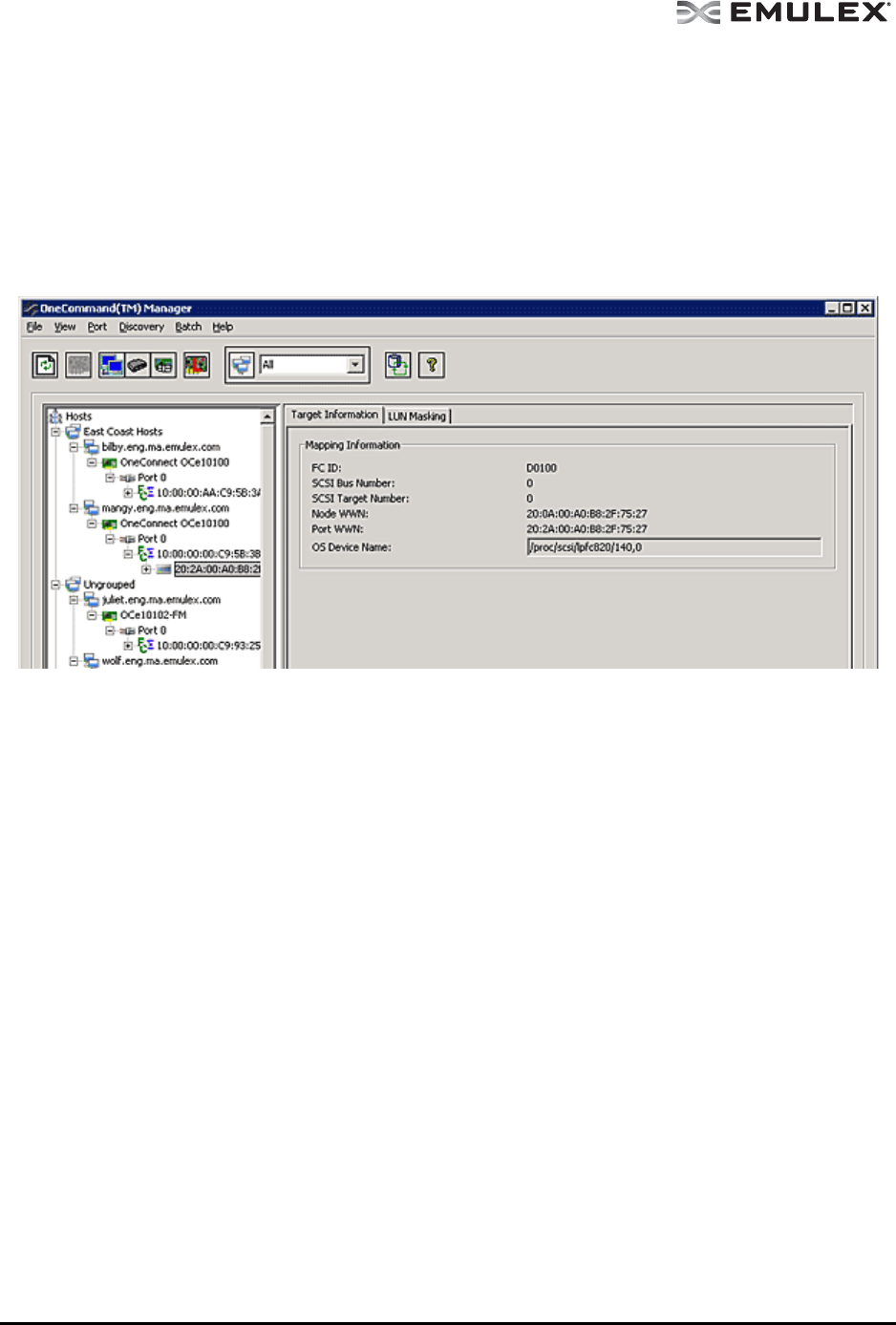Click the 20:2A:00:A0:B8 target icon
The width and height of the screenshot is (896, 1325).
pyautogui.click(x=164, y=569)
